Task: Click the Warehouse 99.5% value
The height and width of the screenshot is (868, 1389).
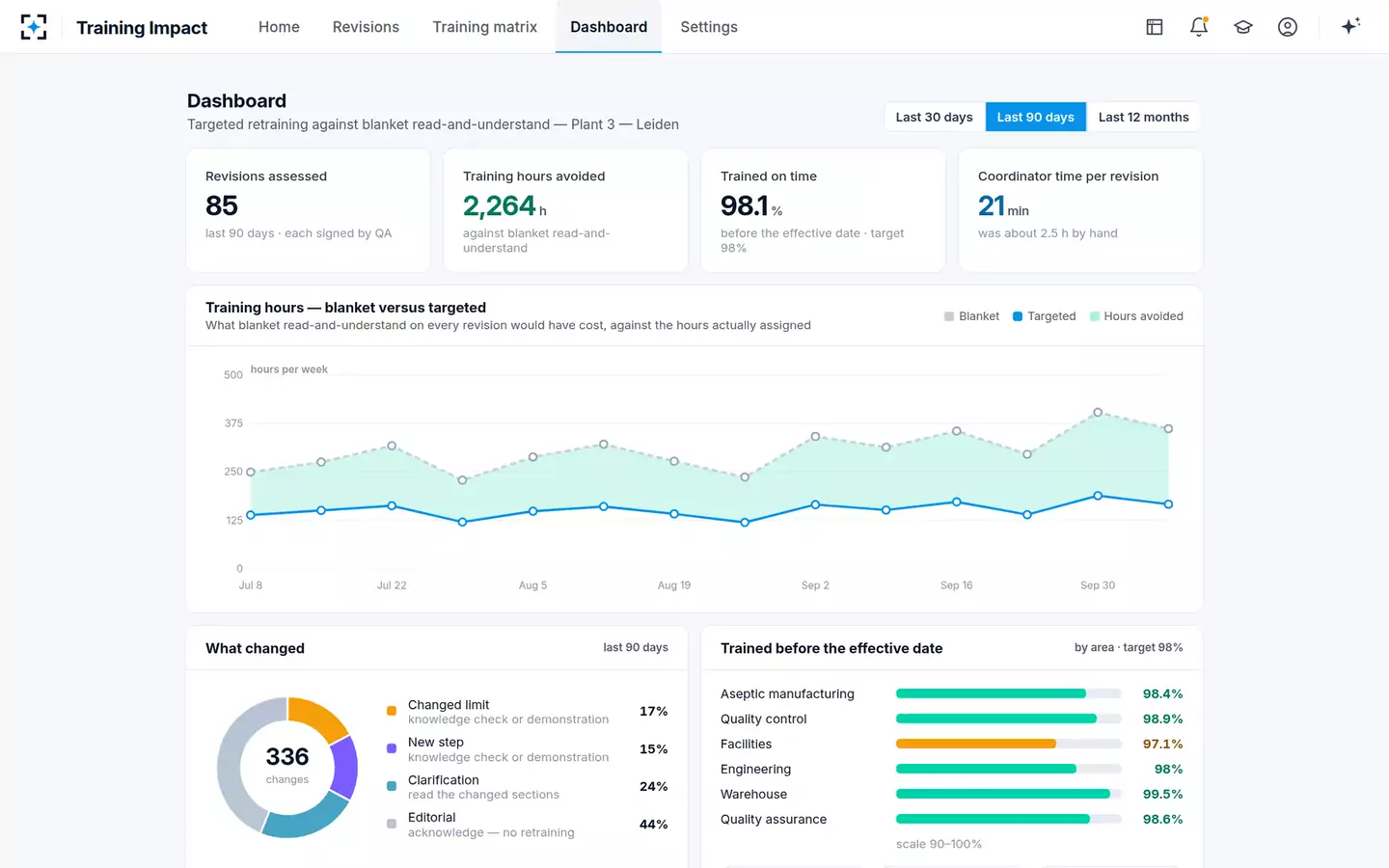Action: pyautogui.click(x=1162, y=794)
